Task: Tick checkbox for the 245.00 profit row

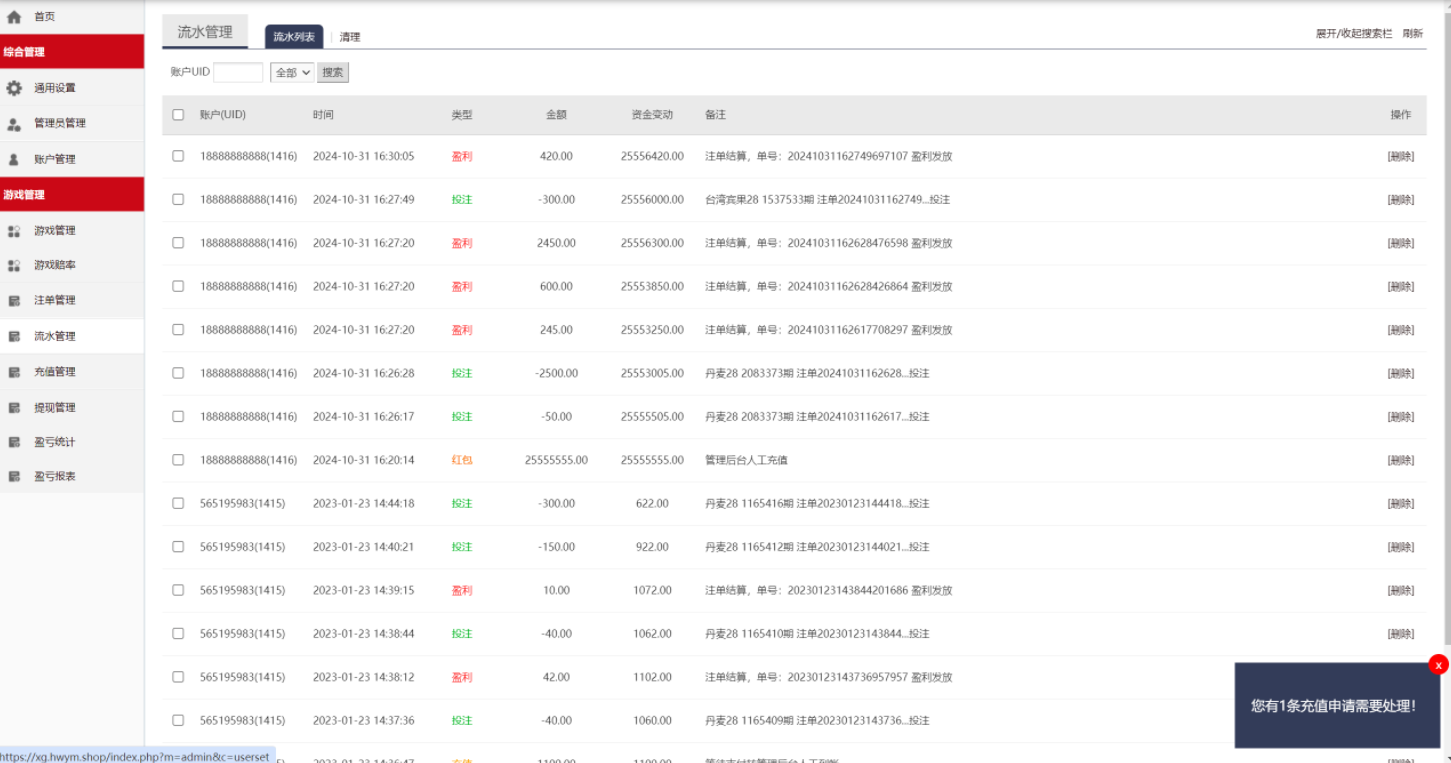Action: coord(178,329)
